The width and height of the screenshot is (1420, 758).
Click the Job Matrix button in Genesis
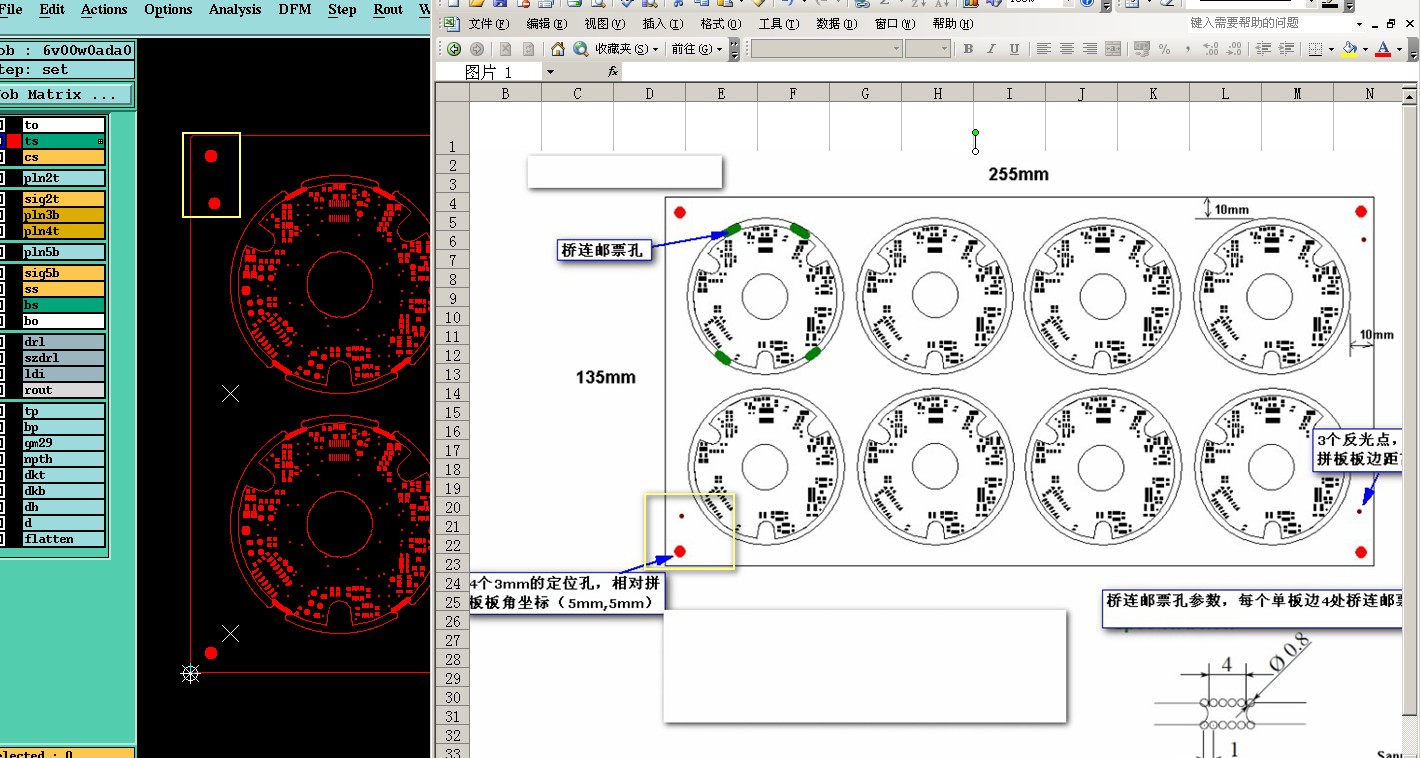click(x=65, y=94)
